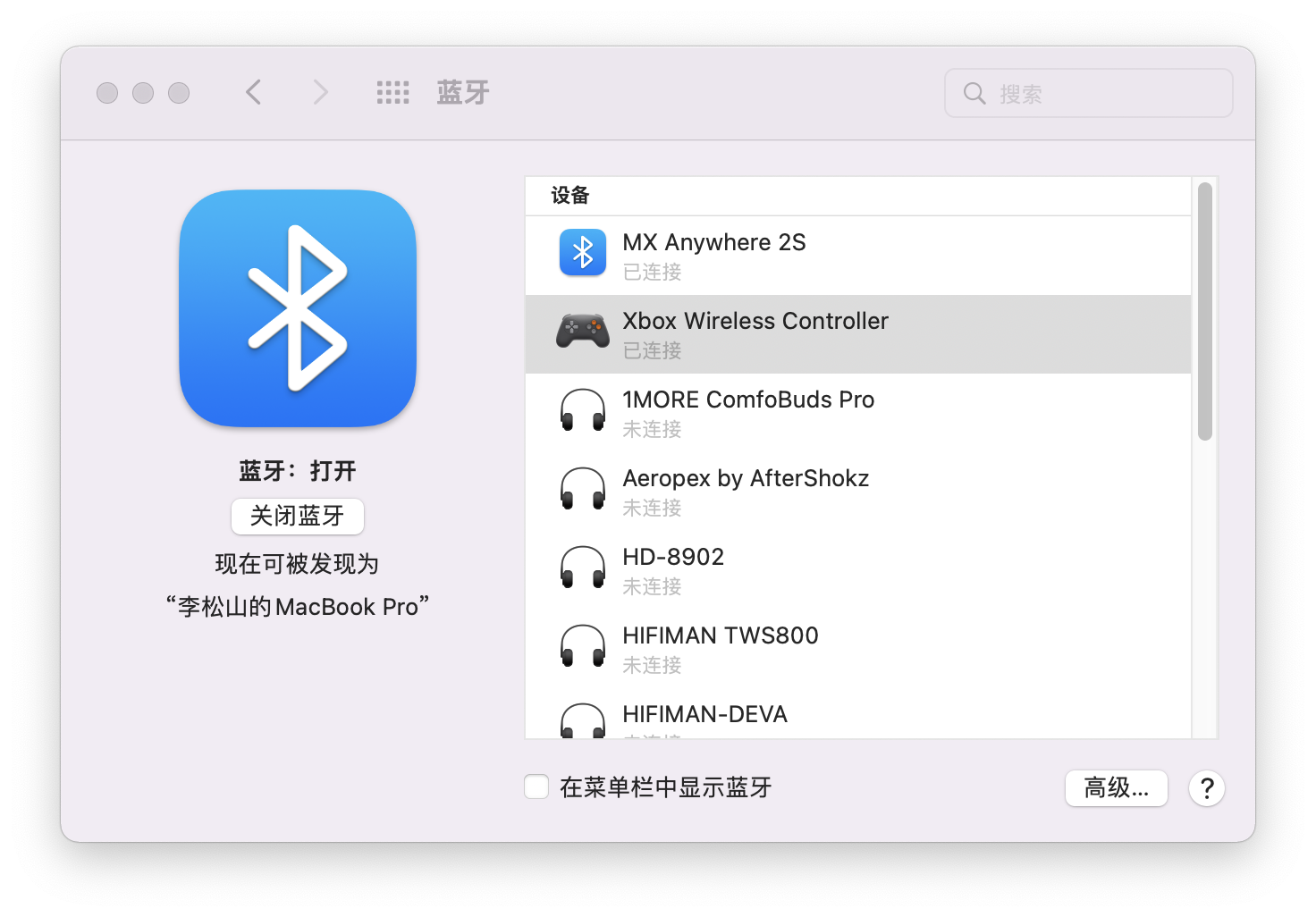This screenshot has width=1316, height=917.
Task: Click the 1MORE ComfoBuds Pro headphone icon
Action: click(x=583, y=410)
